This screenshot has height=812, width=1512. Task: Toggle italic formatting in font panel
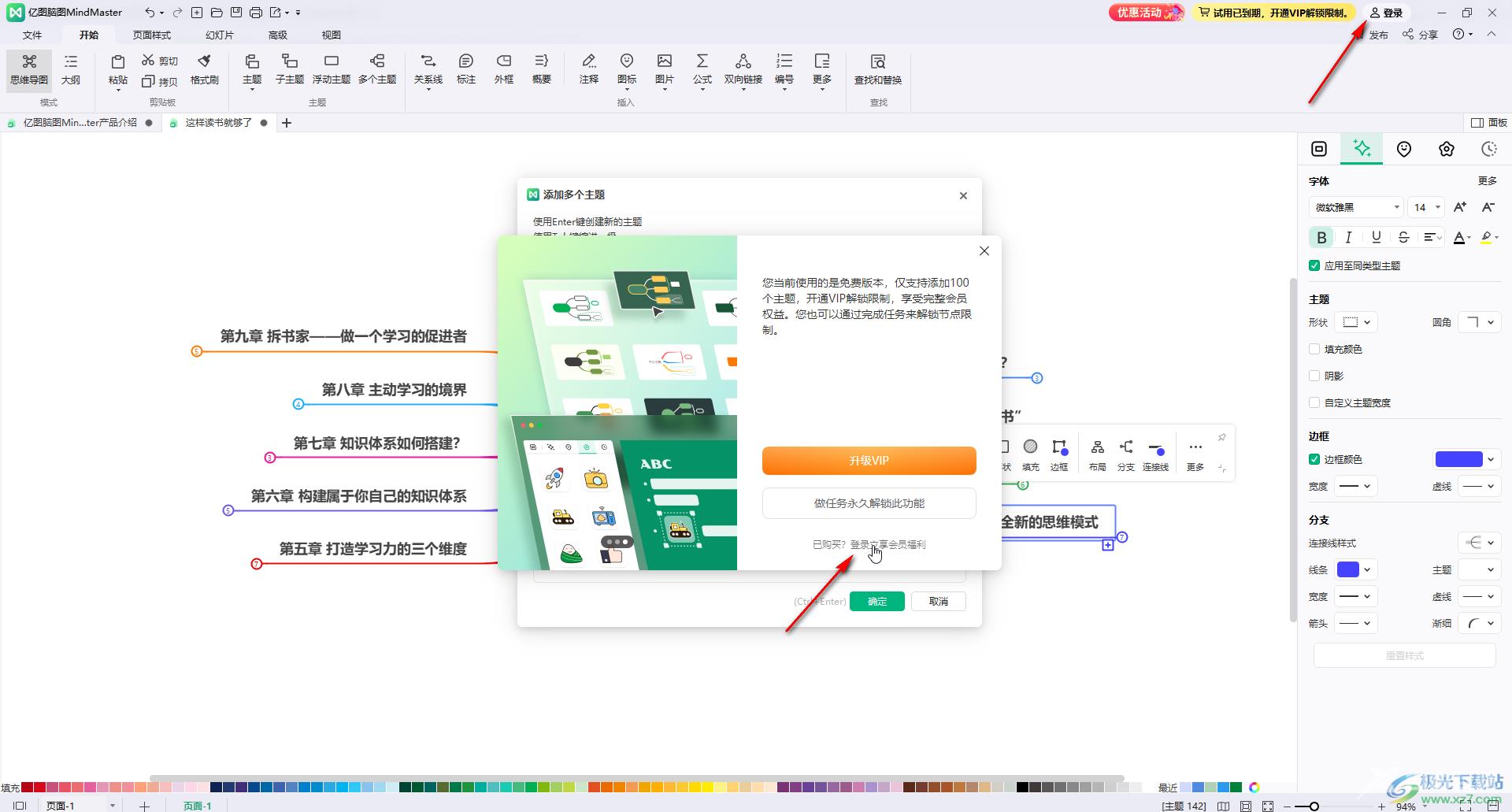[x=1349, y=237]
